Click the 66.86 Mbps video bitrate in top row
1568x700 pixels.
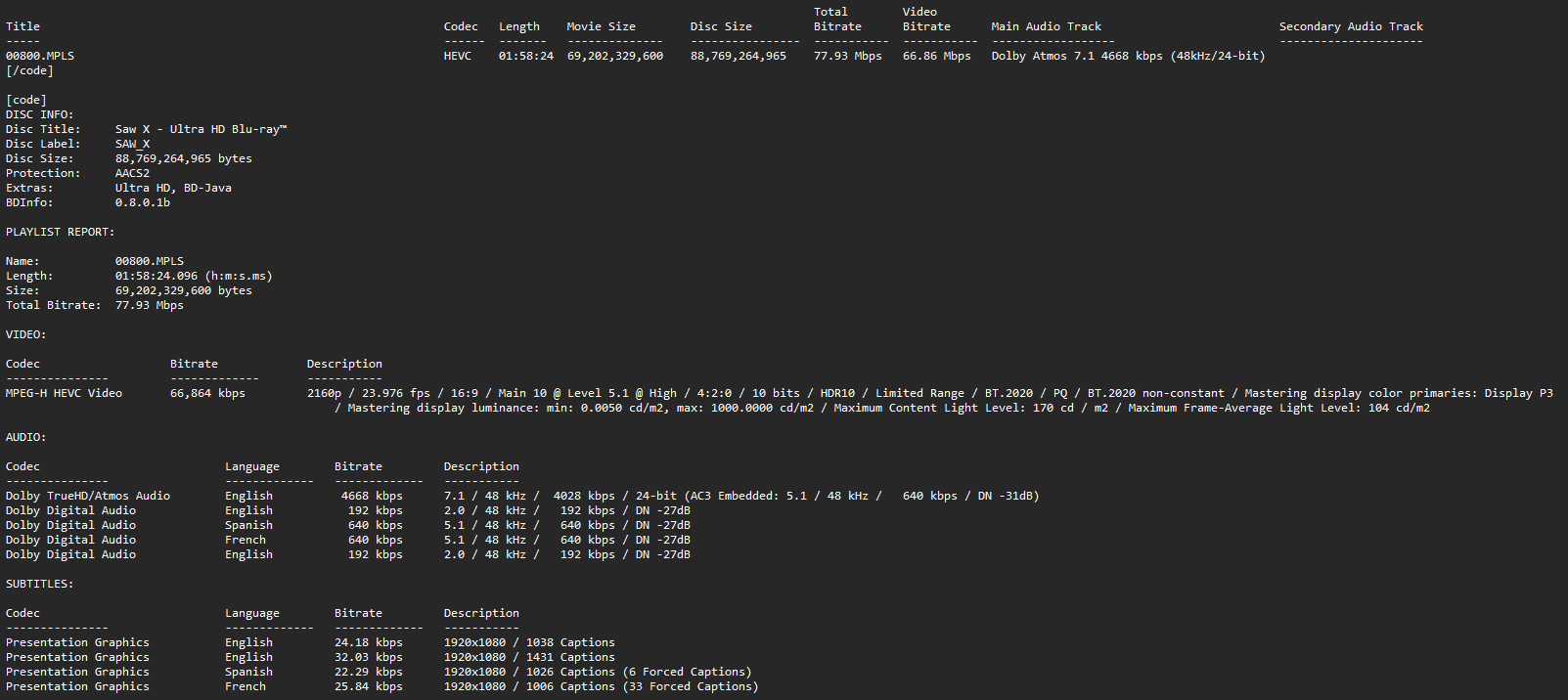[936, 56]
